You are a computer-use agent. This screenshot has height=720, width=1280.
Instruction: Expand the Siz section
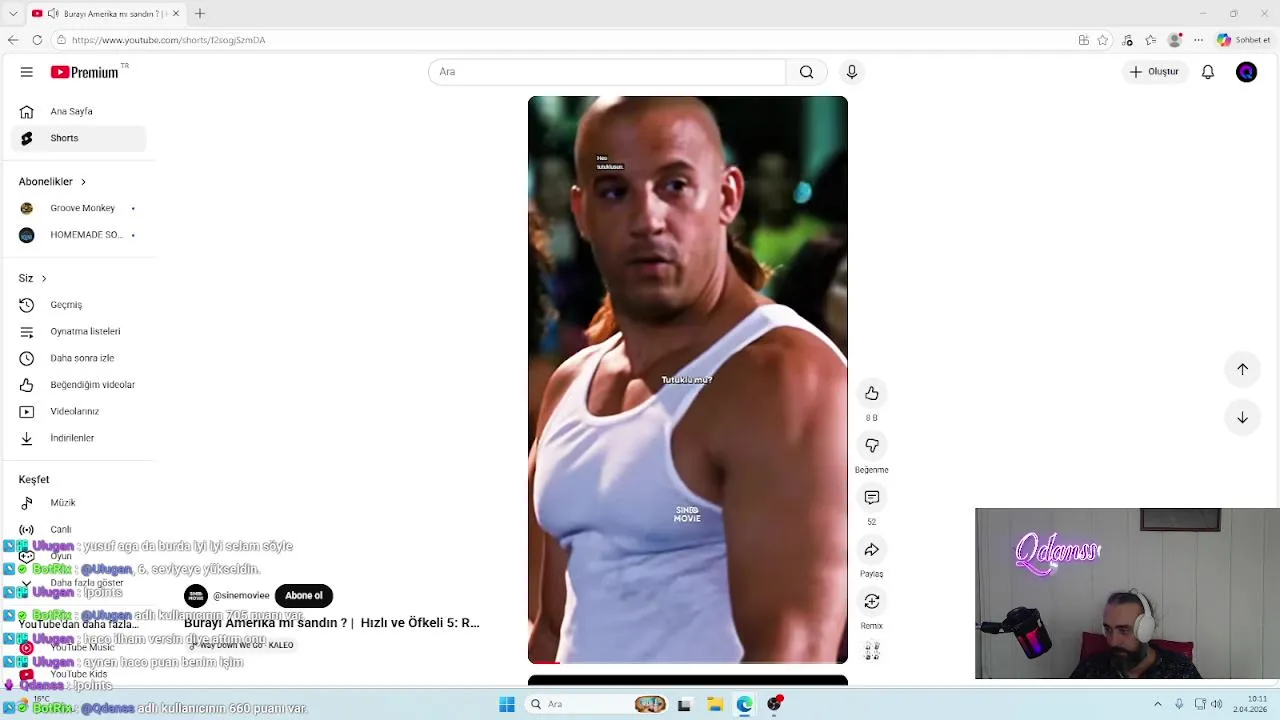pyautogui.click(x=32, y=278)
